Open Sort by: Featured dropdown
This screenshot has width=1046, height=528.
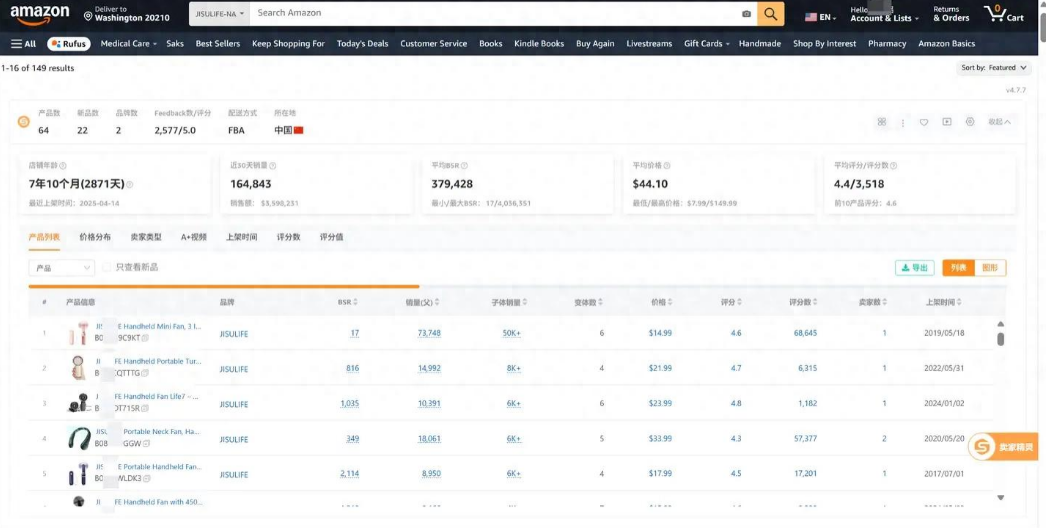pos(993,67)
